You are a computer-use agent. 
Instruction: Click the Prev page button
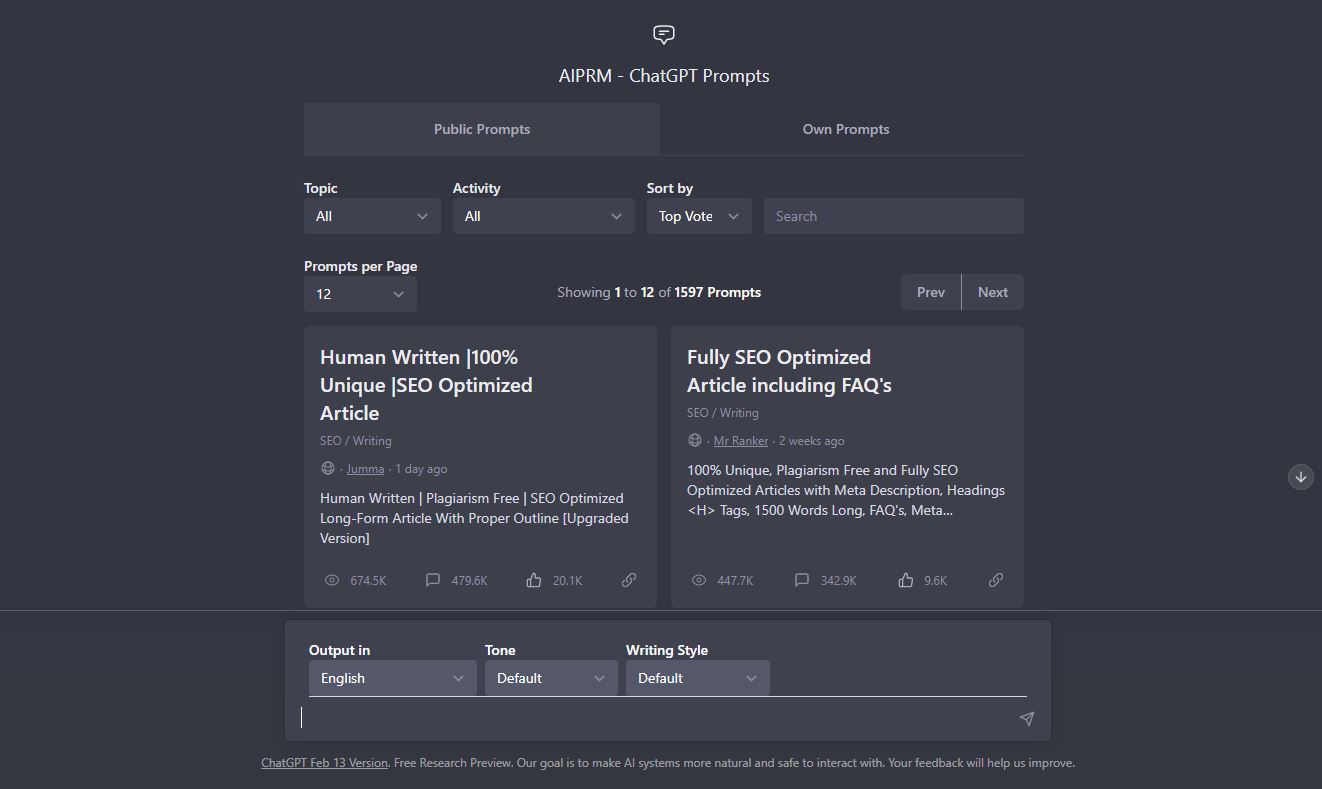point(931,292)
